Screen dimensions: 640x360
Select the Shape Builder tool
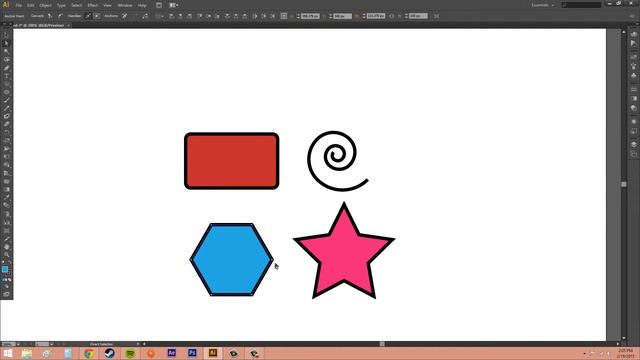tap(6, 165)
